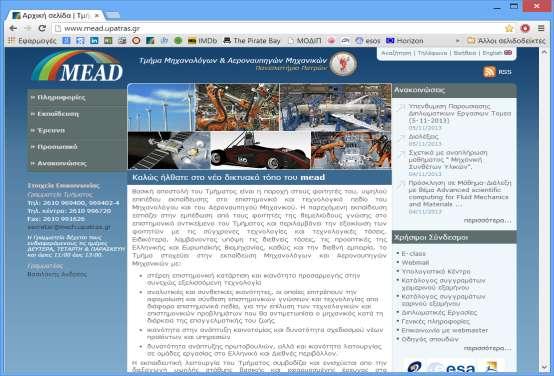Open Υπολογιστικό Κέντρο link
Viewport: 554px width, 376px height.
(436, 272)
